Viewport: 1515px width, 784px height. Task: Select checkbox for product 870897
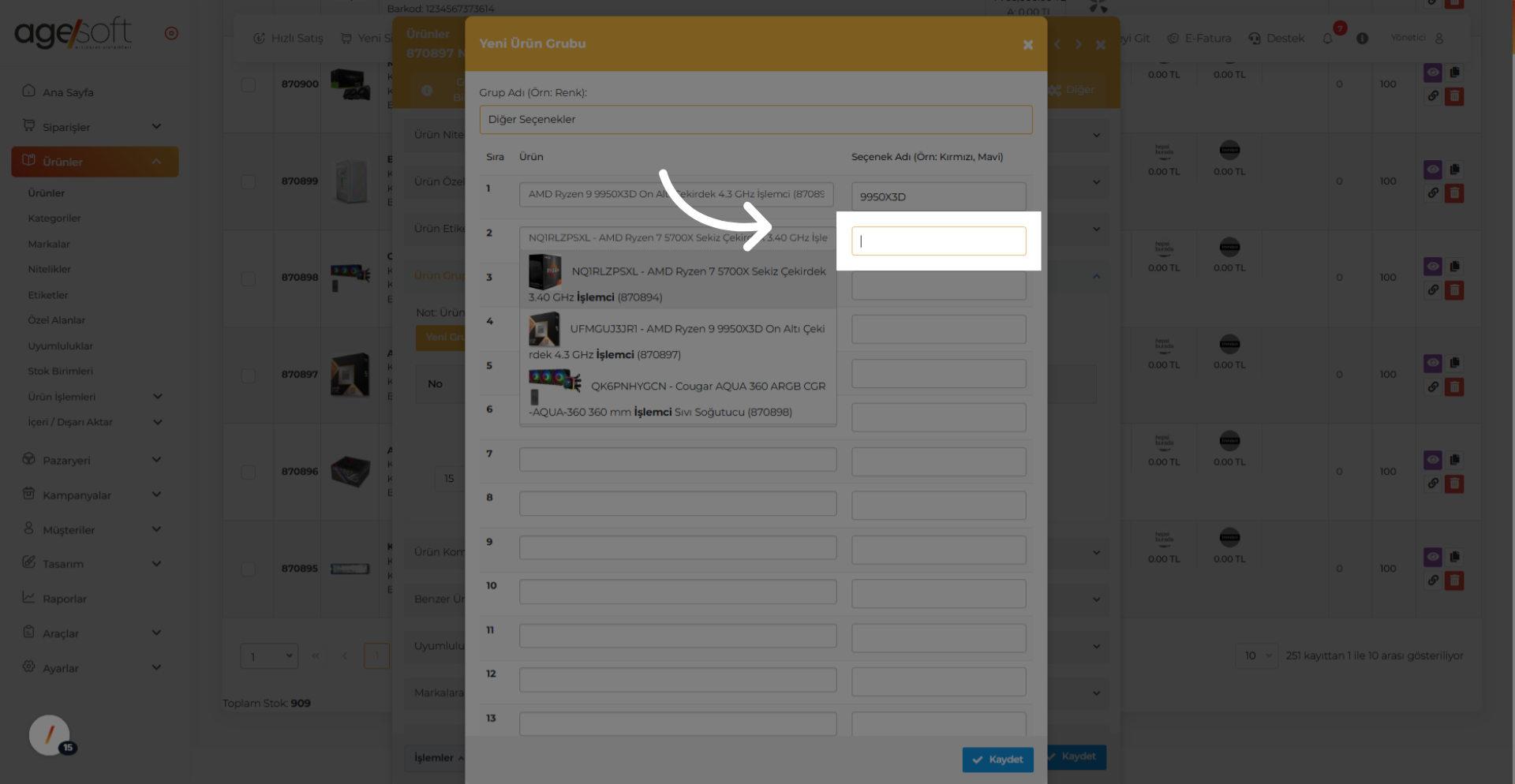[x=249, y=375]
